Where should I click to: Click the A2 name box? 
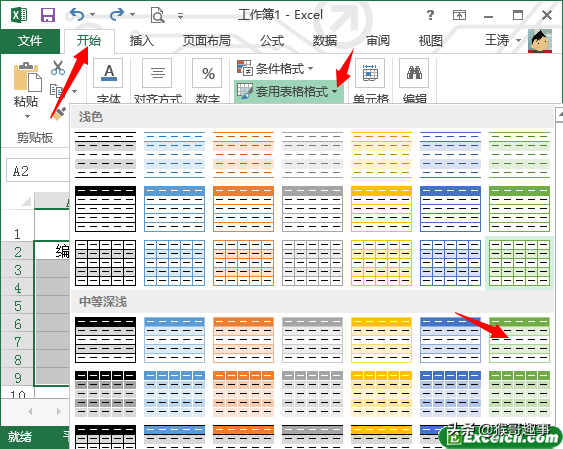[x=37, y=171]
